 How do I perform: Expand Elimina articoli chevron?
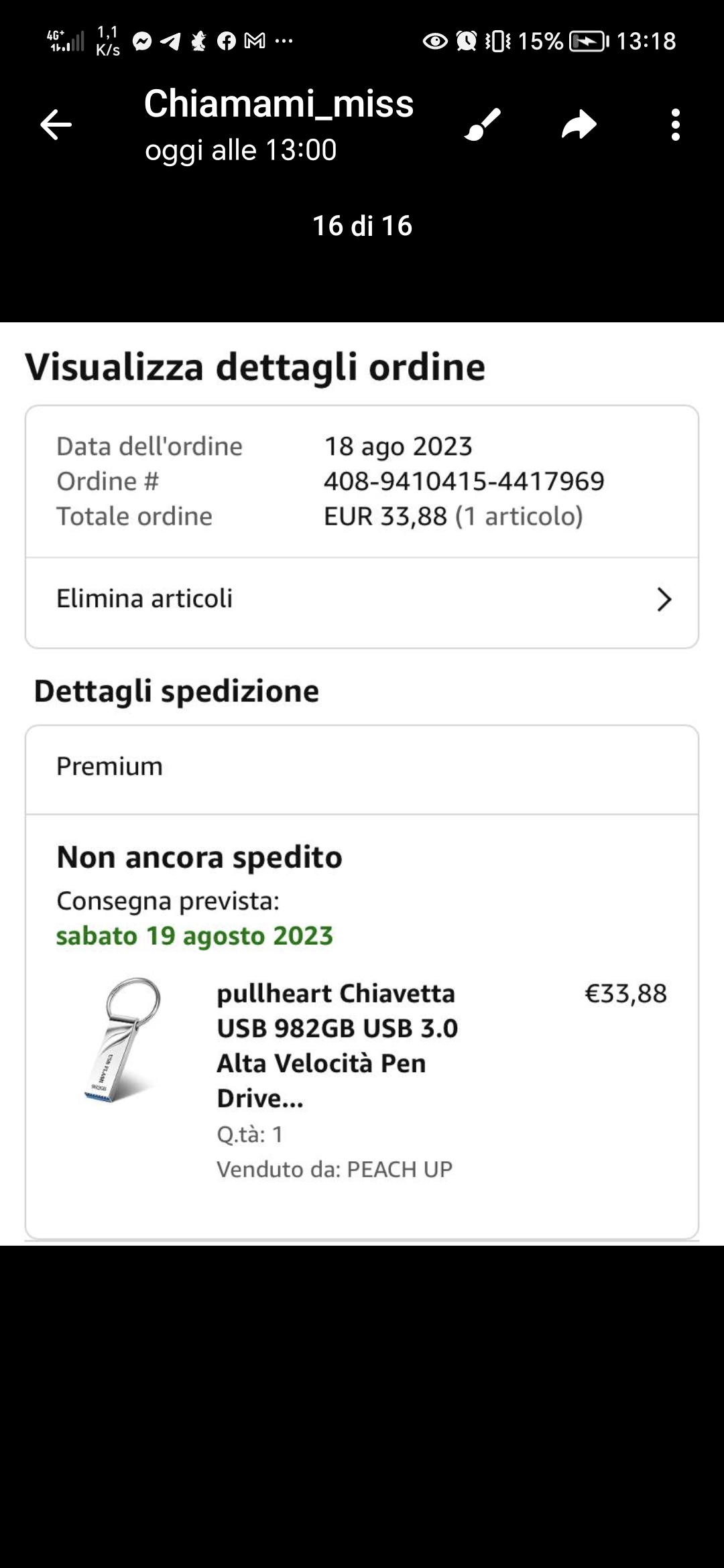tap(664, 599)
